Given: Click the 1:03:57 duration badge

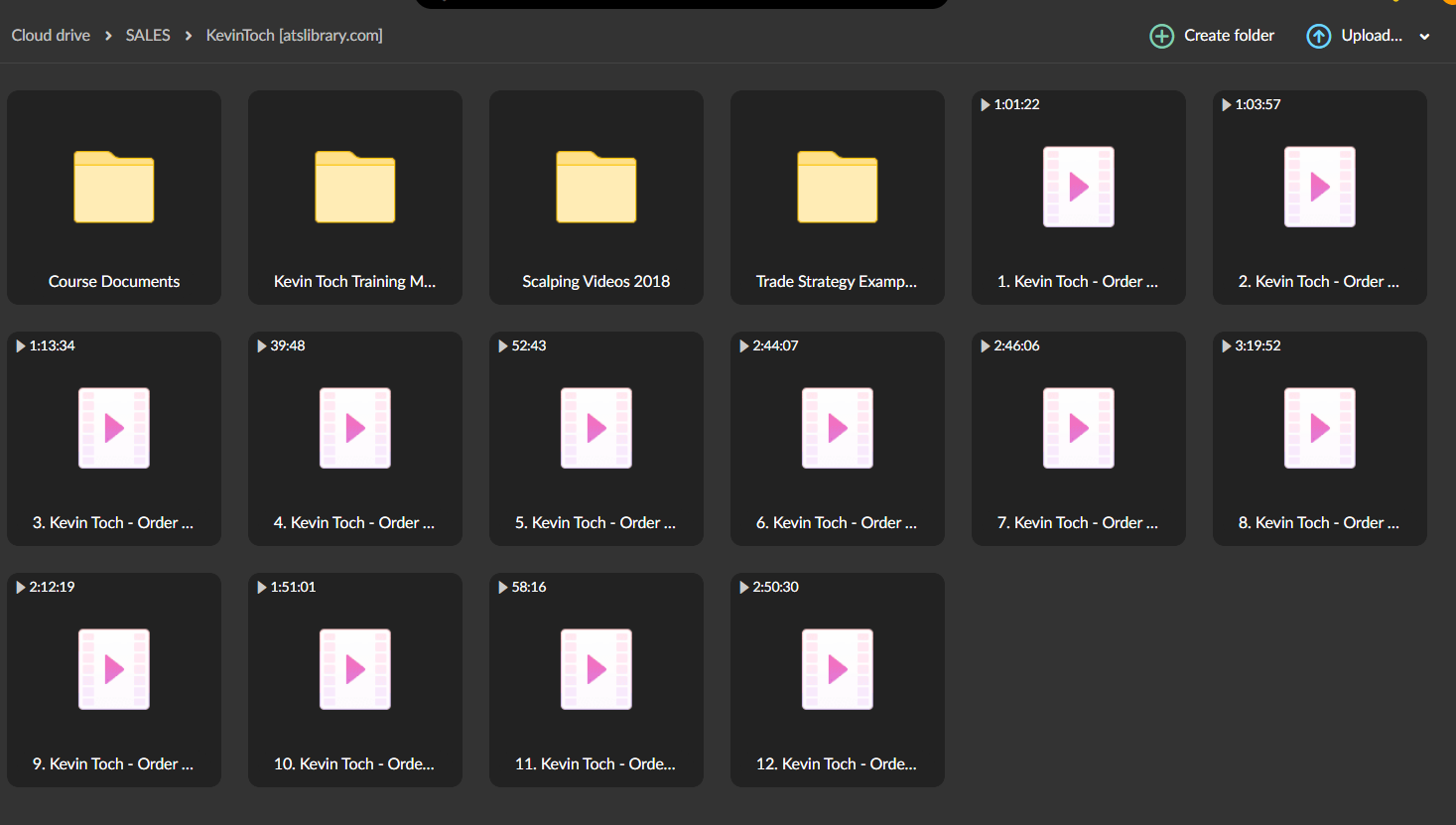Looking at the screenshot, I should (x=1252, y=104).
